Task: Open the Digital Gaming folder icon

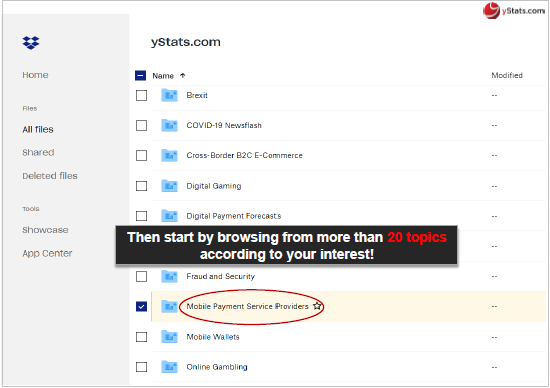Action: pyautogui.click(x=169, y=186)
